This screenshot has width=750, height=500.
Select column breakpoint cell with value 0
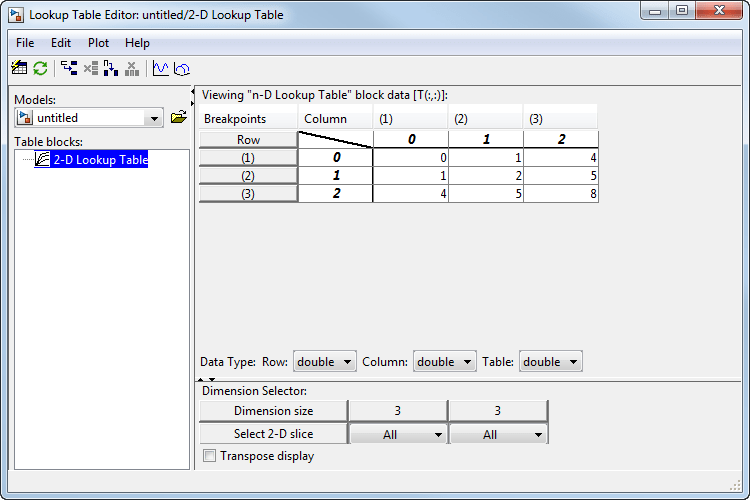(x=411, y=139)
